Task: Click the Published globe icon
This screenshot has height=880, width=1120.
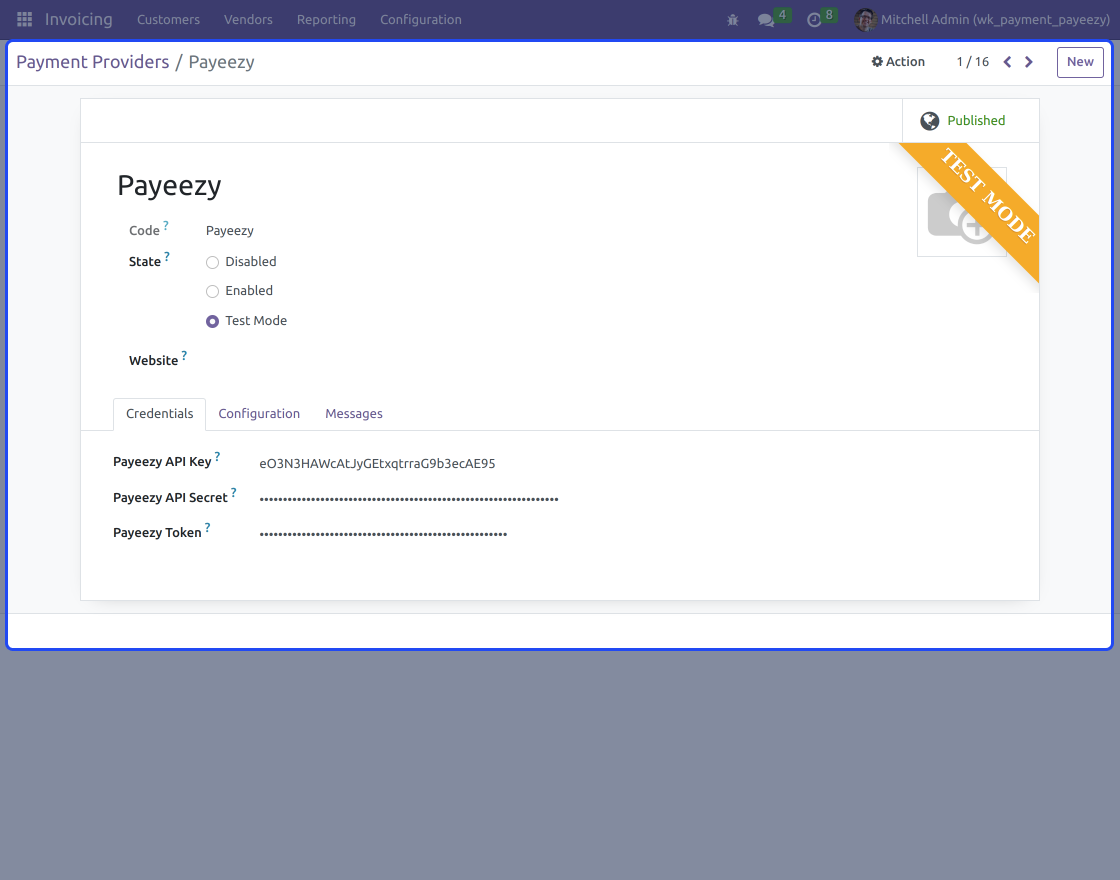Action: click(x=929, y=121)
